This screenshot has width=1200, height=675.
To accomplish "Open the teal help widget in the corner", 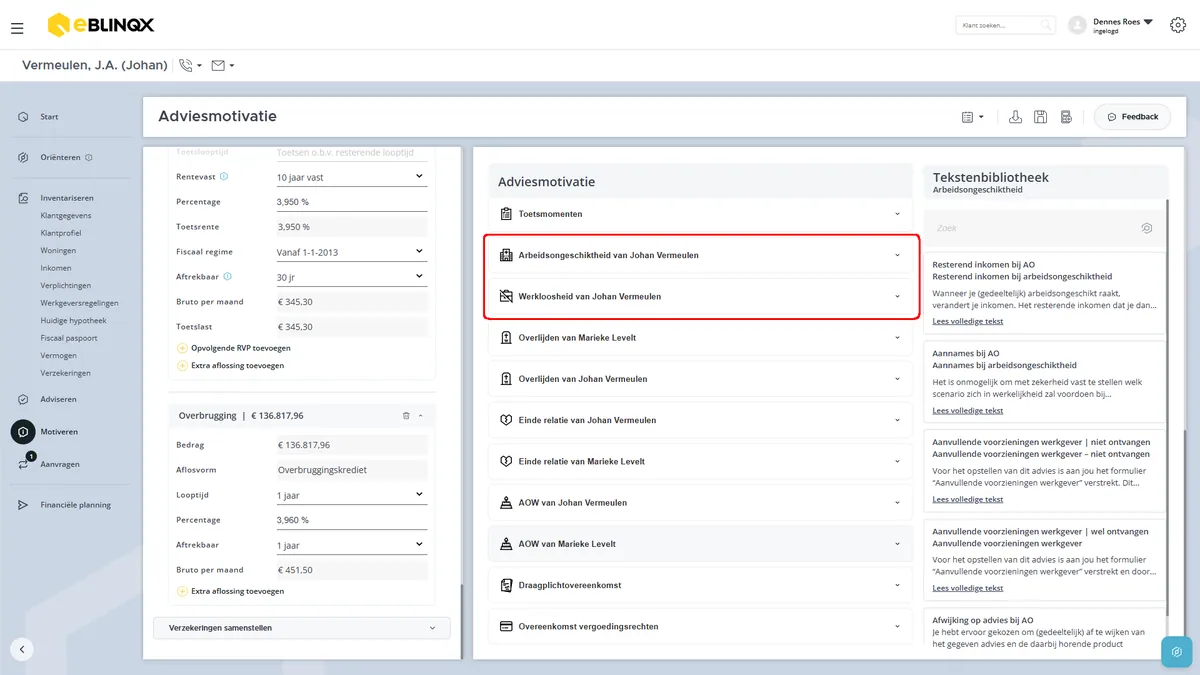I will pyautogui.click(x=1177, y=651).
